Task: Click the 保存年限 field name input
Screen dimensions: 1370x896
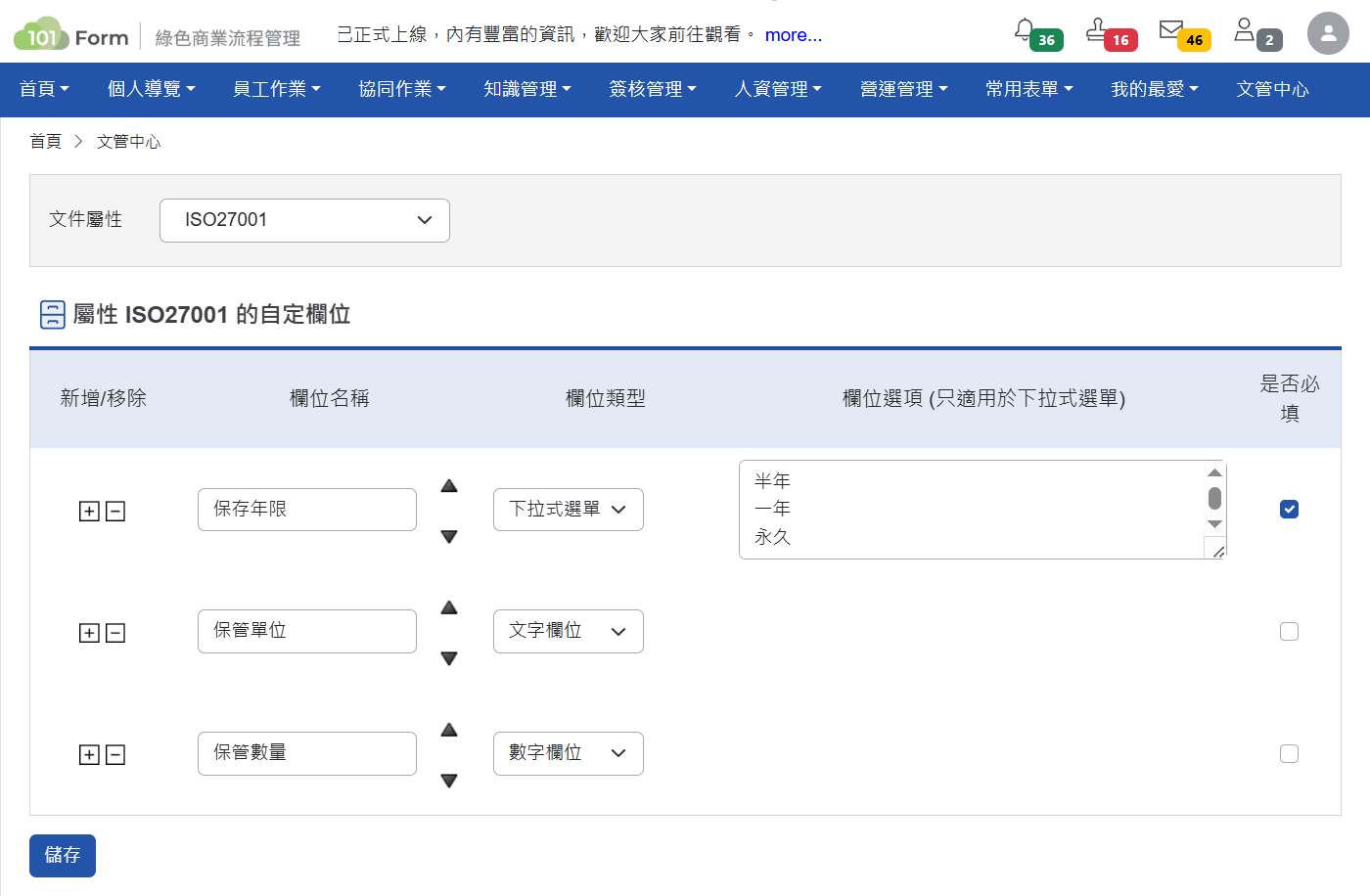Action: pyautogui.click(x=307, y=510)
